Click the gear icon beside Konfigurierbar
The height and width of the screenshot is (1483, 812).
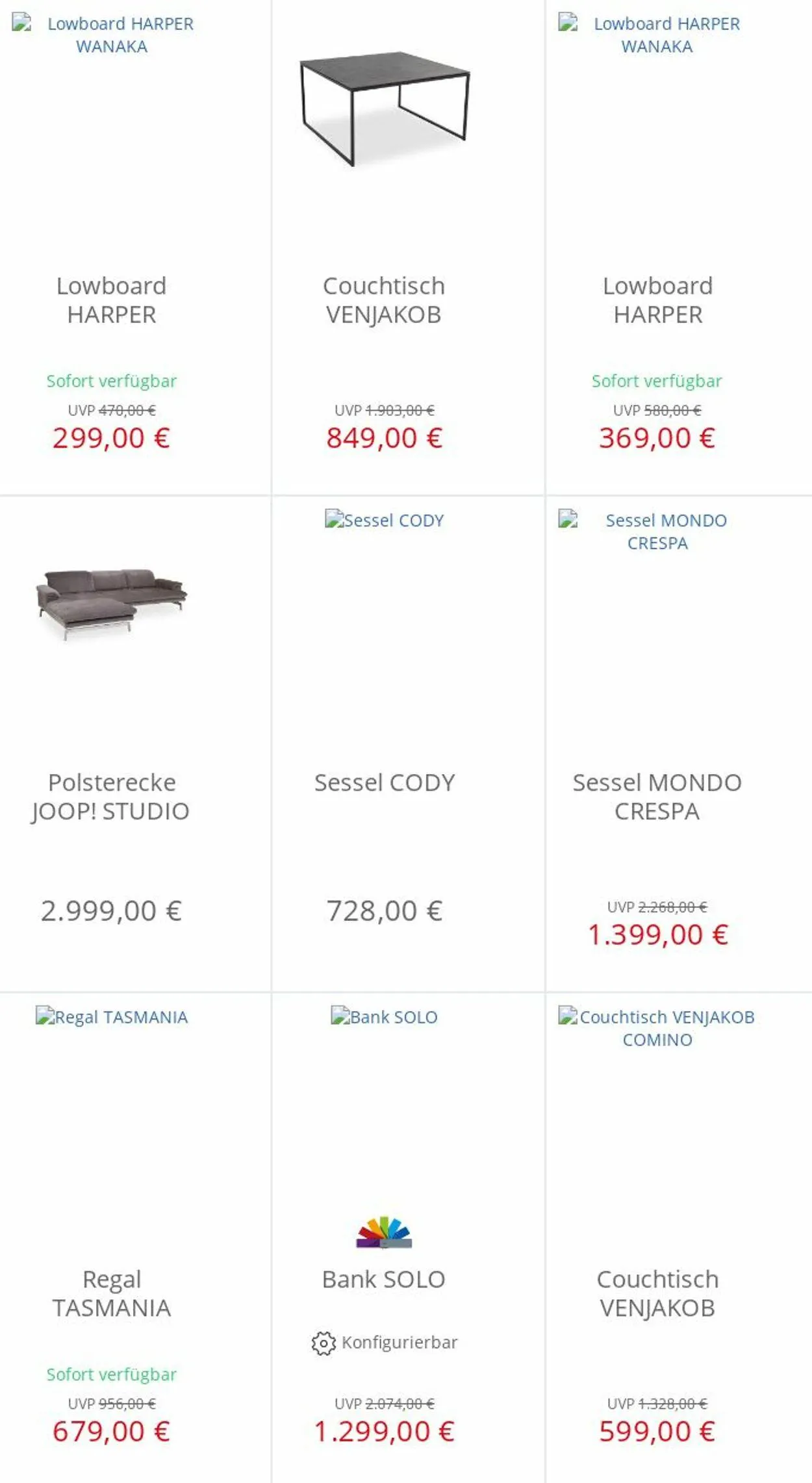[x=323, y=1343]
